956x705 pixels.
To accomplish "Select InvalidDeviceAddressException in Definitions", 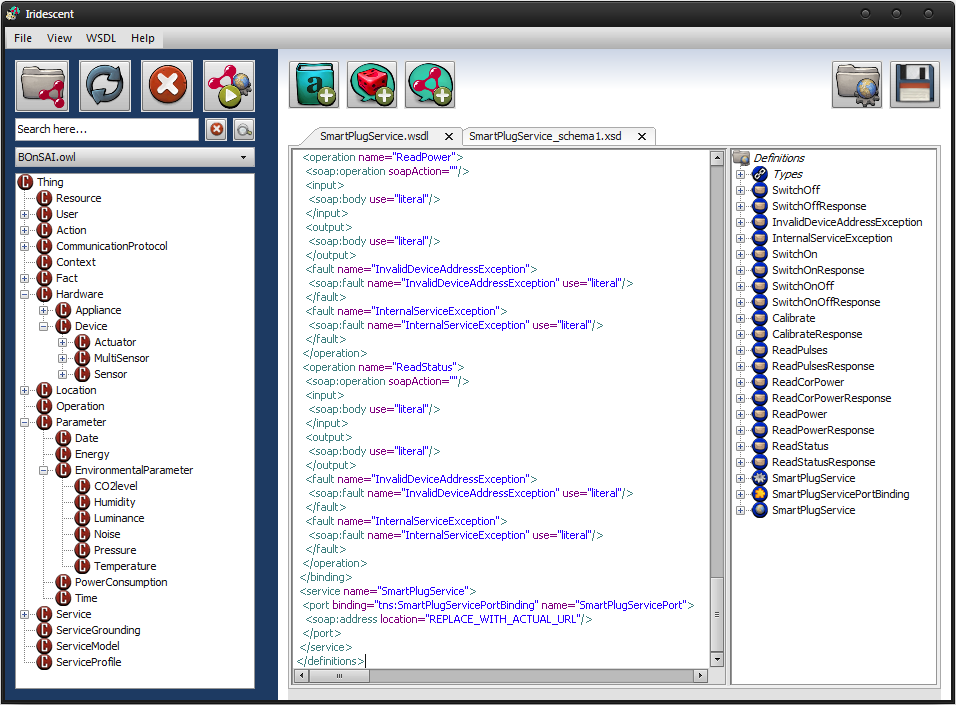I will click(847, 222).
